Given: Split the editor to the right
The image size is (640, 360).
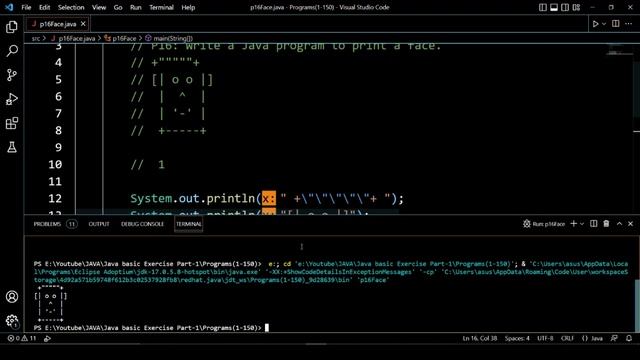Looking at the screenshot, I should point(616,24).
